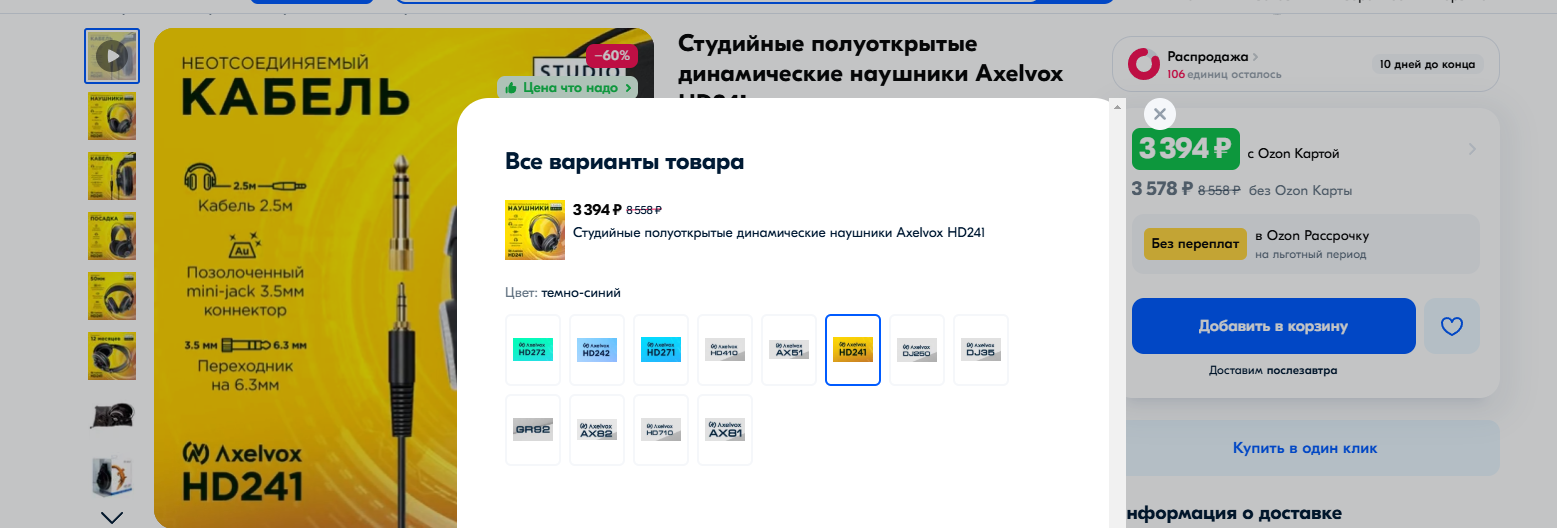Click the 106 единиц осталось text
Image resolution: width=1557 pixels, height=528 pixels.
pos(1224,75)
